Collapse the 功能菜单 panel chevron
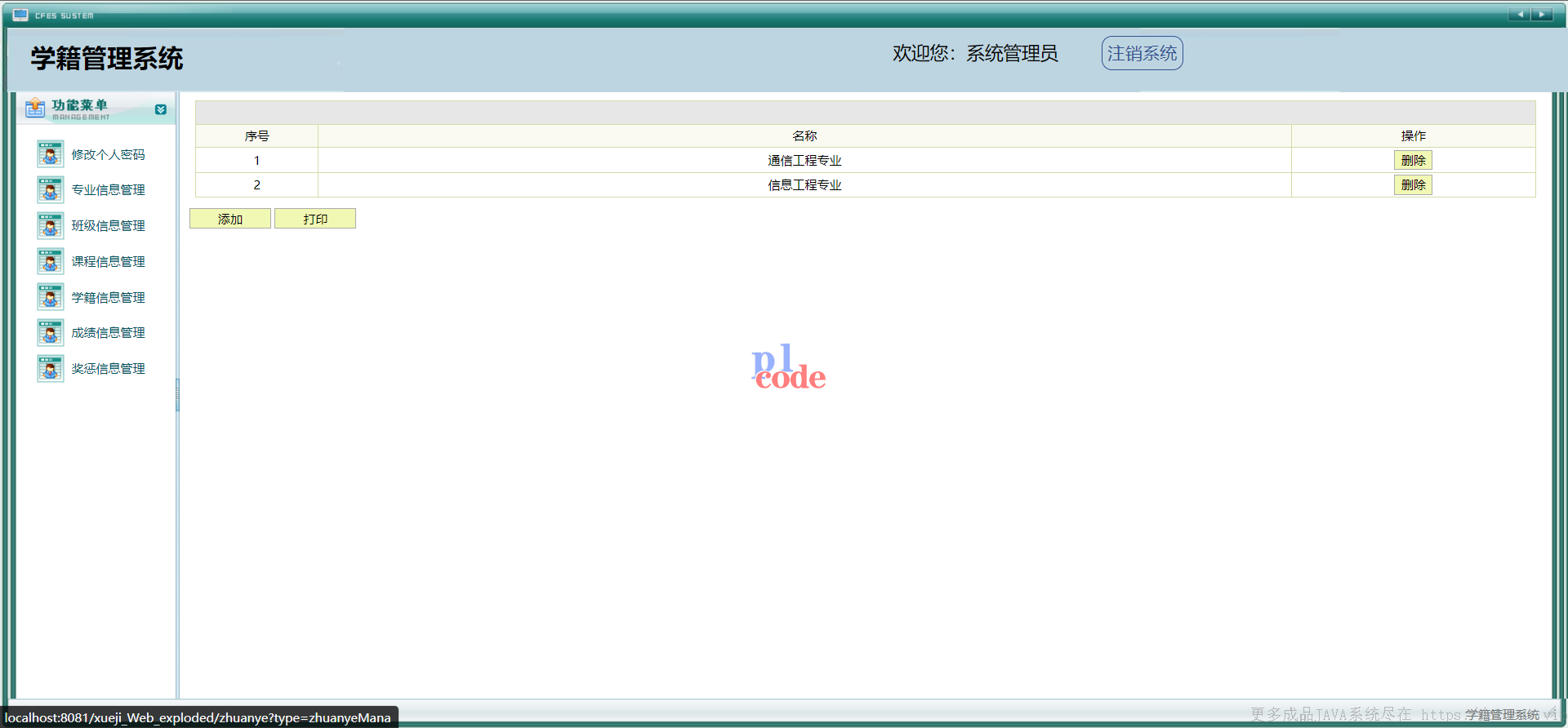 coord(161,109)
